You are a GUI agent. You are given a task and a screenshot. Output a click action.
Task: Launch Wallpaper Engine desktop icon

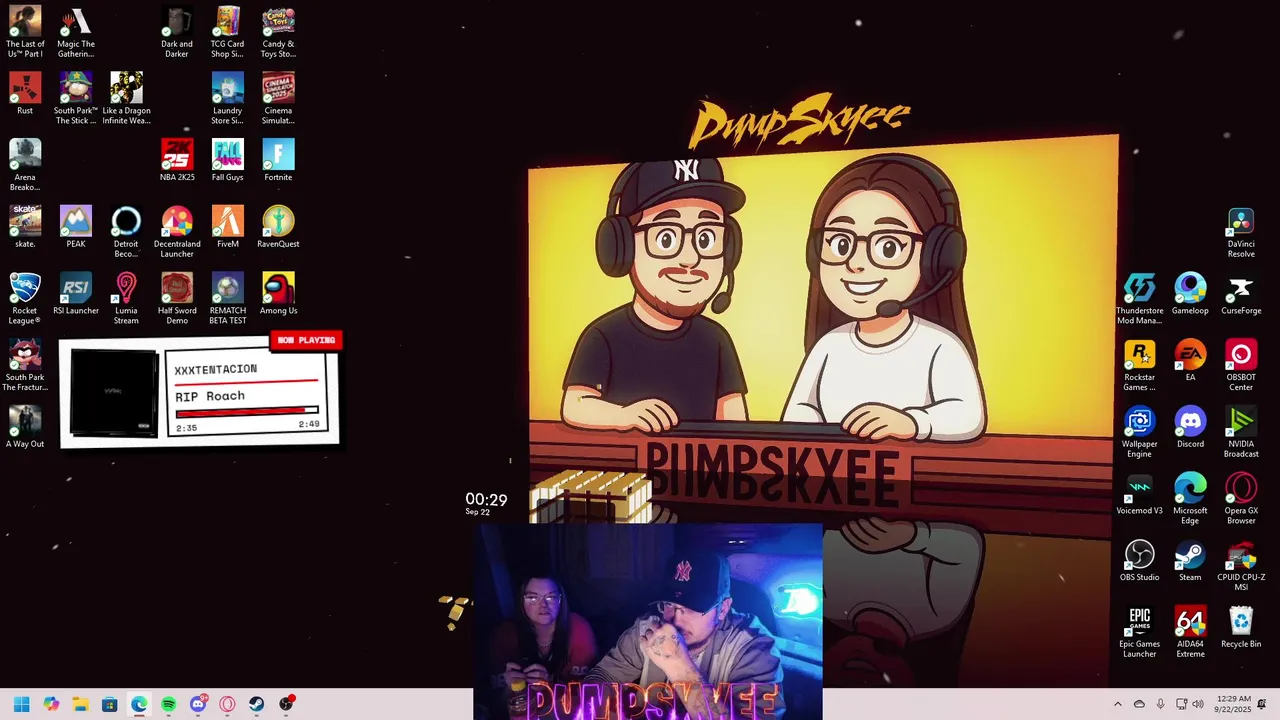(1139, 432)
